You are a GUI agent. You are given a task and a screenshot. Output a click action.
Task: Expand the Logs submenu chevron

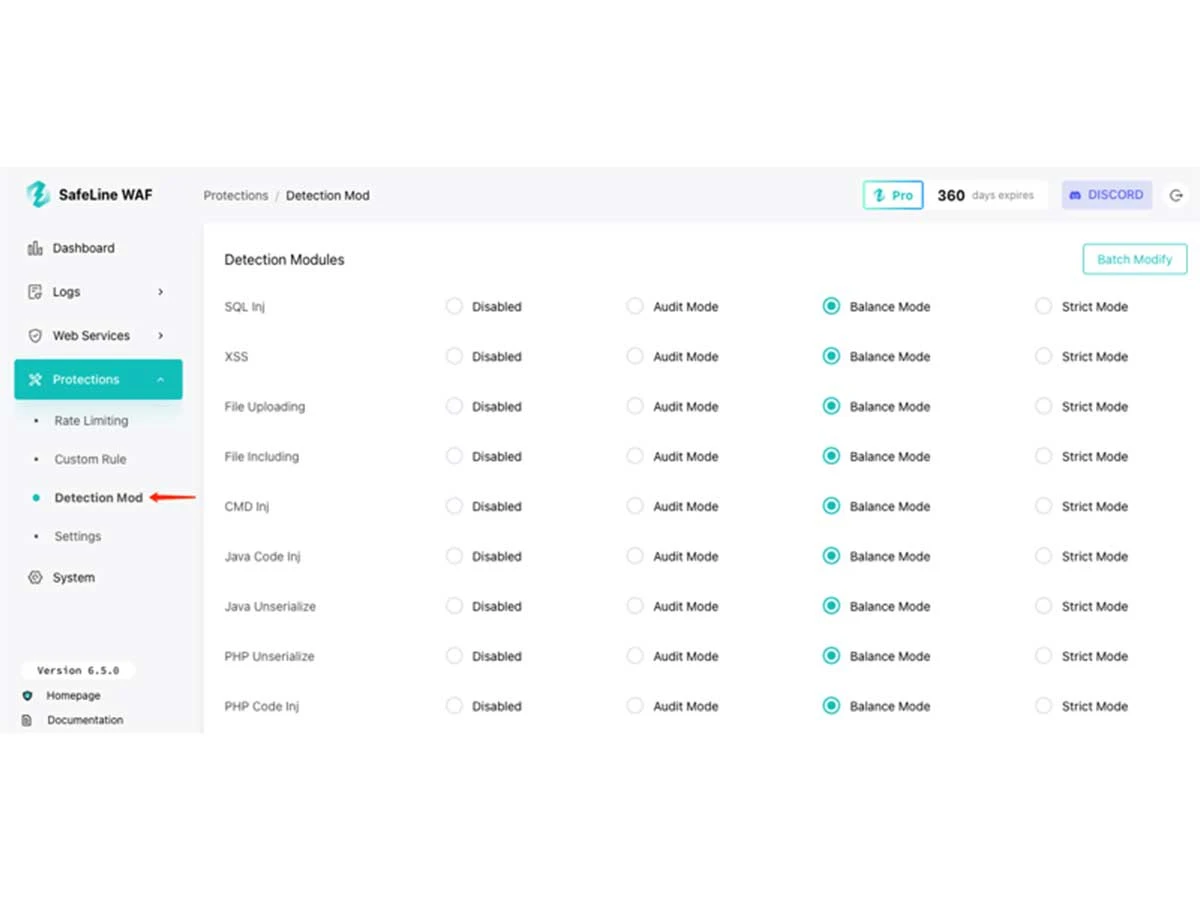[x=161, y=292]
